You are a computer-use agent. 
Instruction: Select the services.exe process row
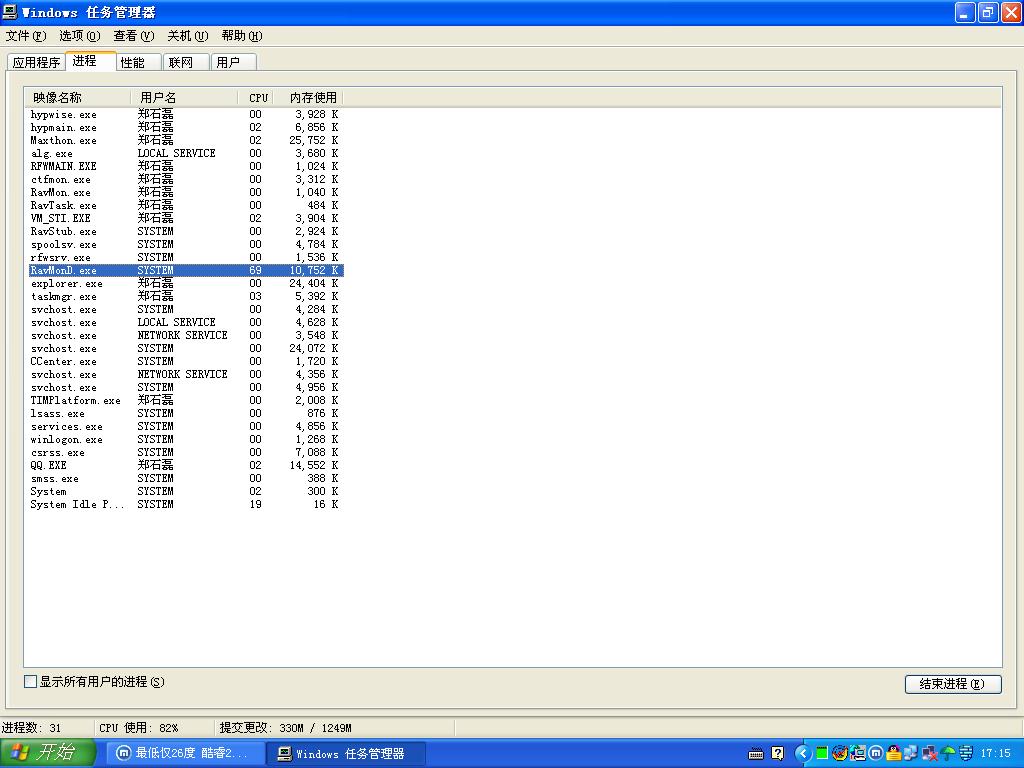185,426
